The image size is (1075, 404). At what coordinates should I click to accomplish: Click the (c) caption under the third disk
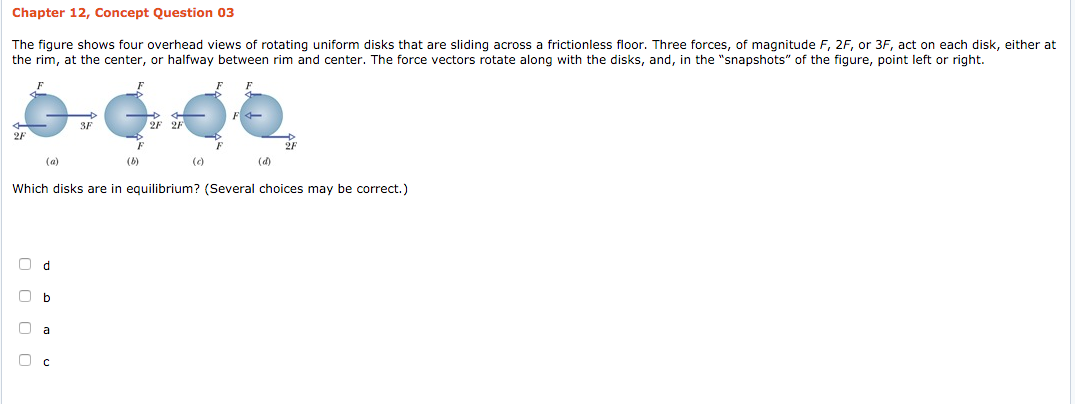click(197, 163)
